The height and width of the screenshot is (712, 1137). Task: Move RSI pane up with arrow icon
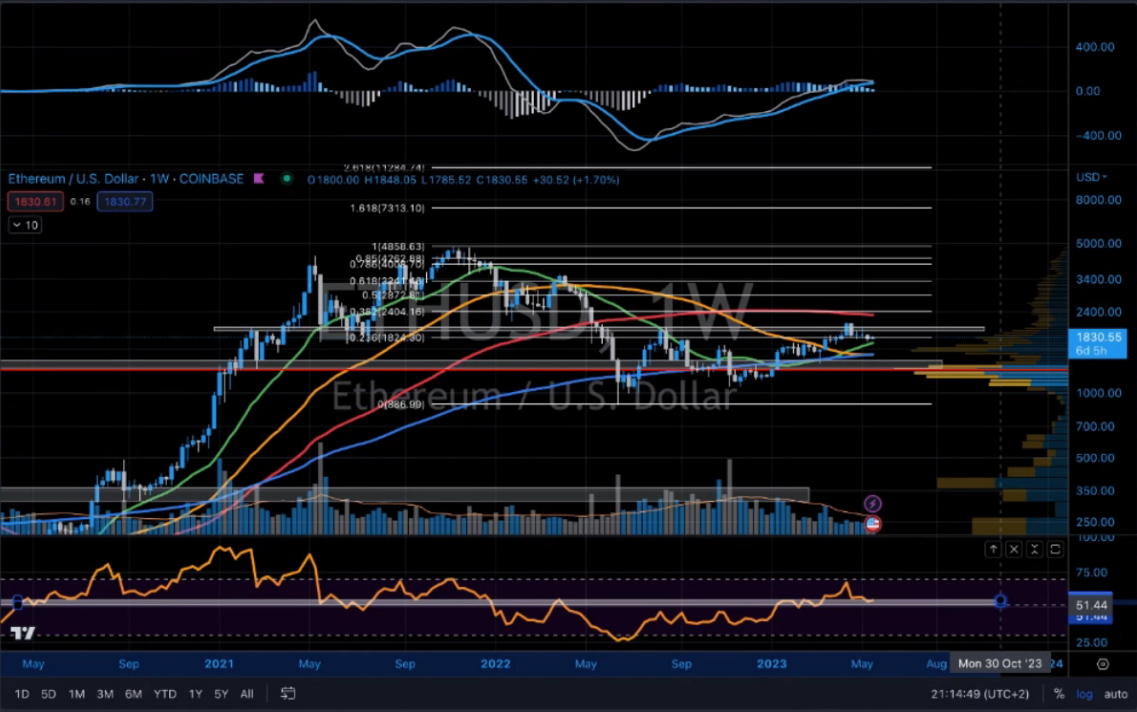pyautogui.click(x=993, y=549)
